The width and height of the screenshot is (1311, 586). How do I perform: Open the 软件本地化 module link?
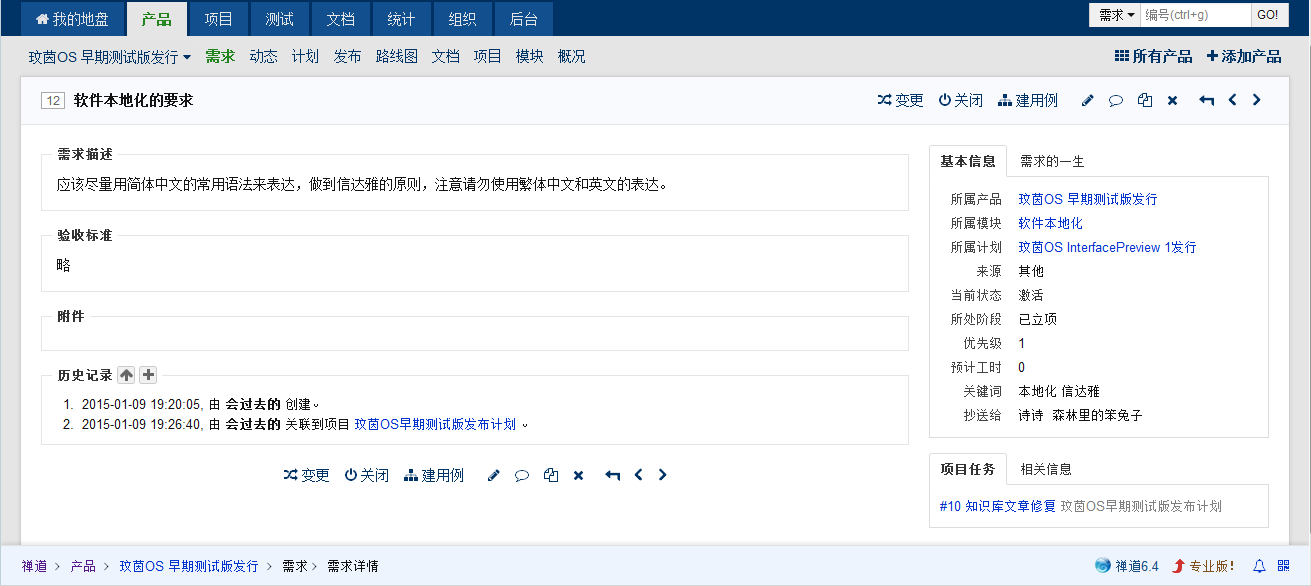pos(1050,223)
